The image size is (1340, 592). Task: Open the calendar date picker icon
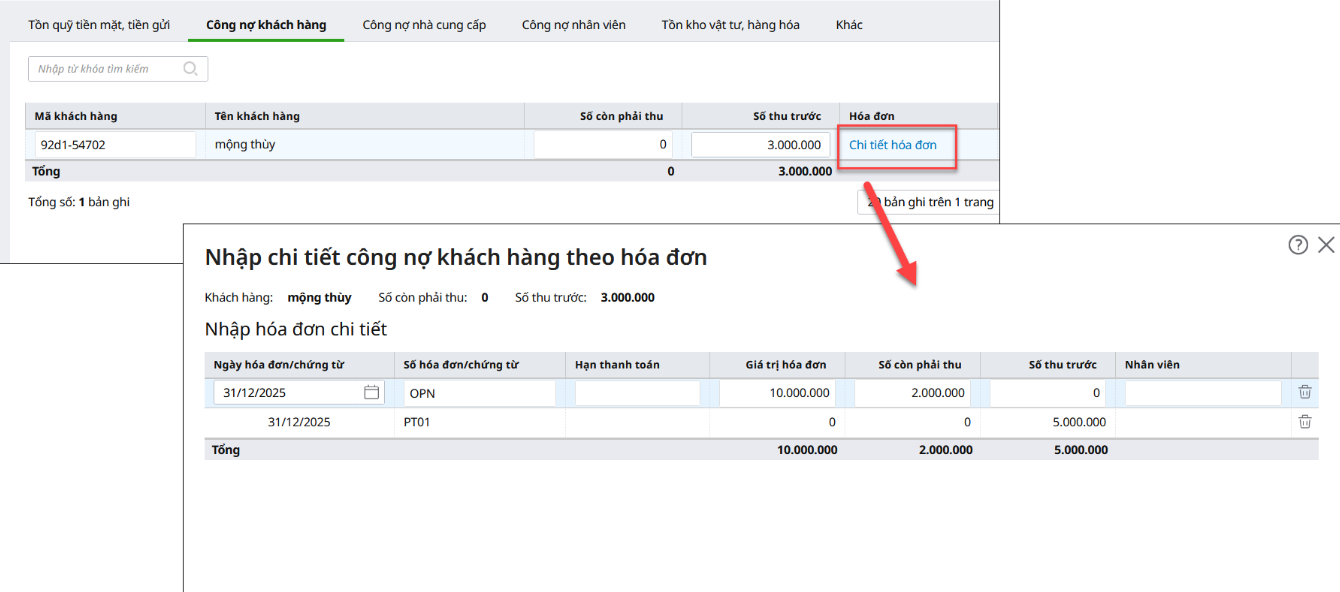pyautogui.click(x=371, y=393)
